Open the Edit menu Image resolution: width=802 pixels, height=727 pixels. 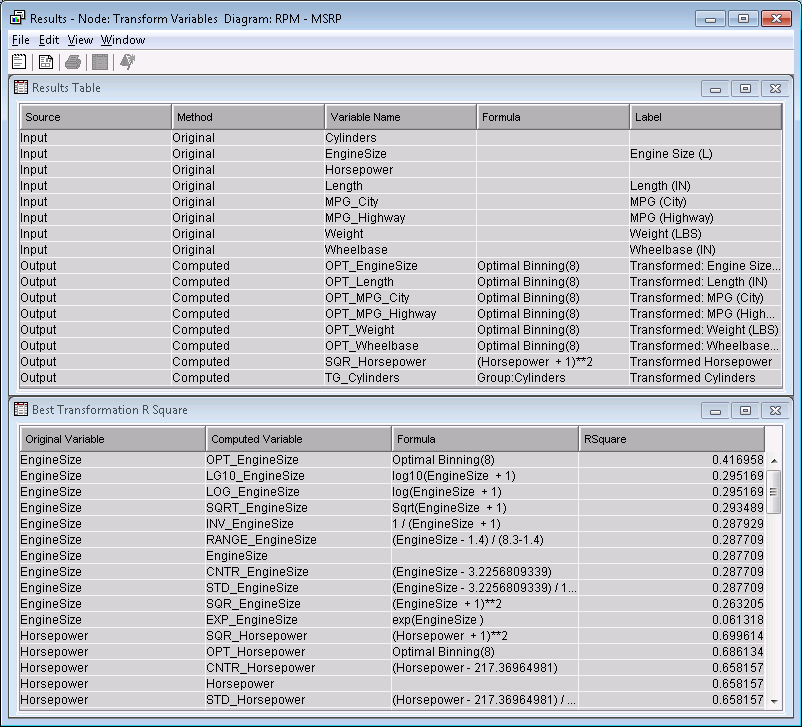click(x=47, y=39)
